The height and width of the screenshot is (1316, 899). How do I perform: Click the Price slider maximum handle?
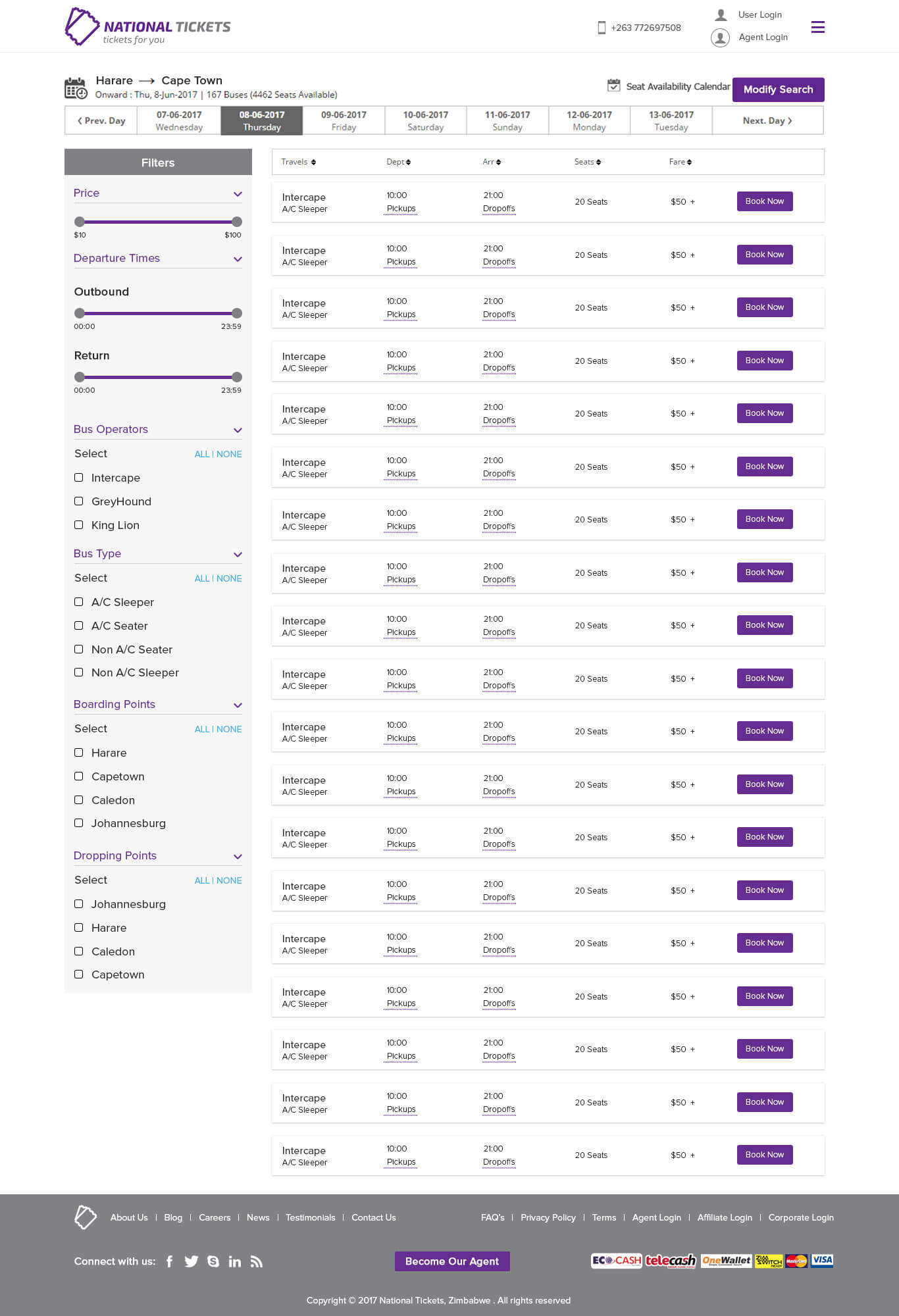[237, 222]
